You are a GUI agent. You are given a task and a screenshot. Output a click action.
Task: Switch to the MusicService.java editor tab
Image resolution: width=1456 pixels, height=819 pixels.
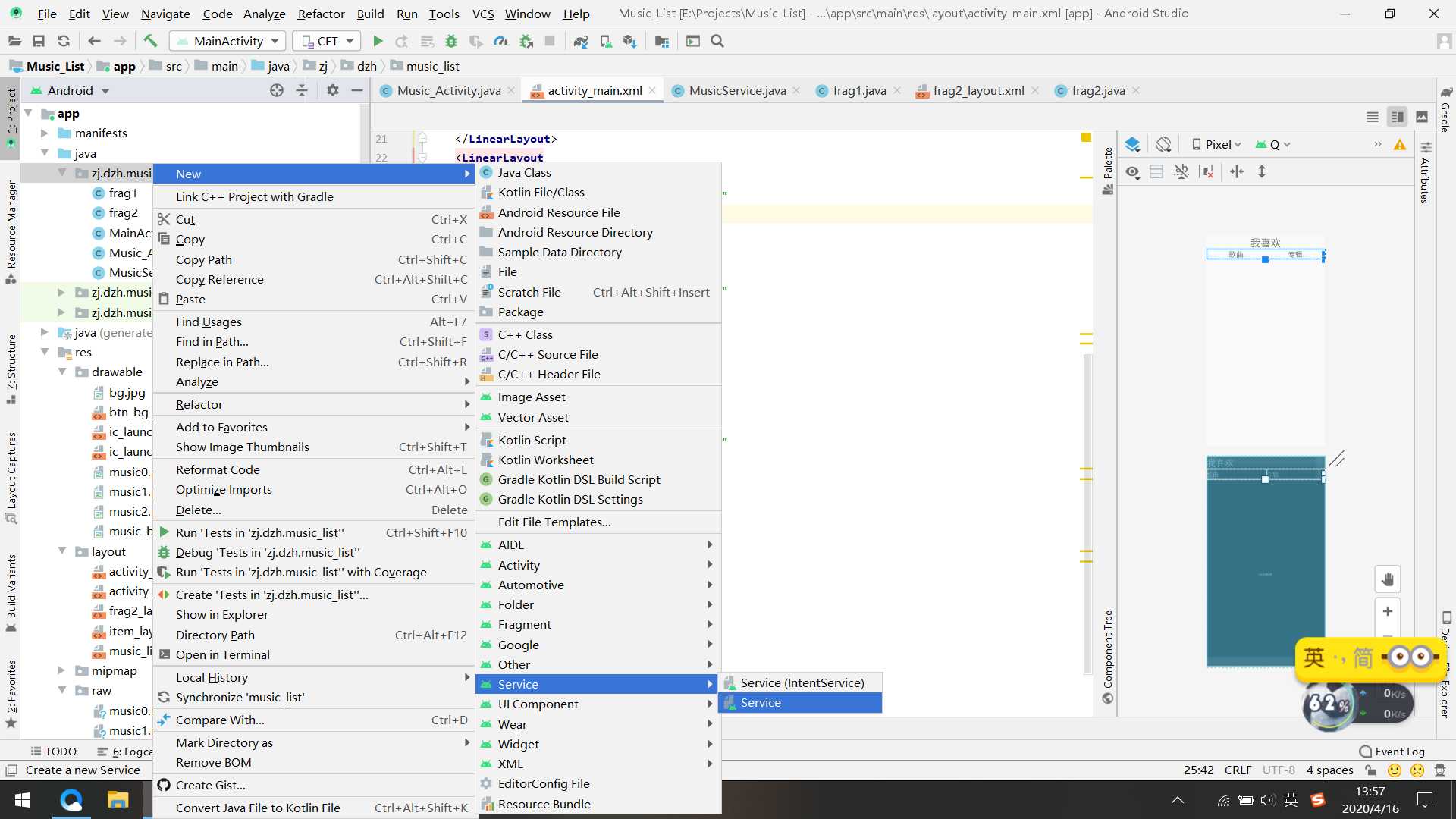(738, 90)
